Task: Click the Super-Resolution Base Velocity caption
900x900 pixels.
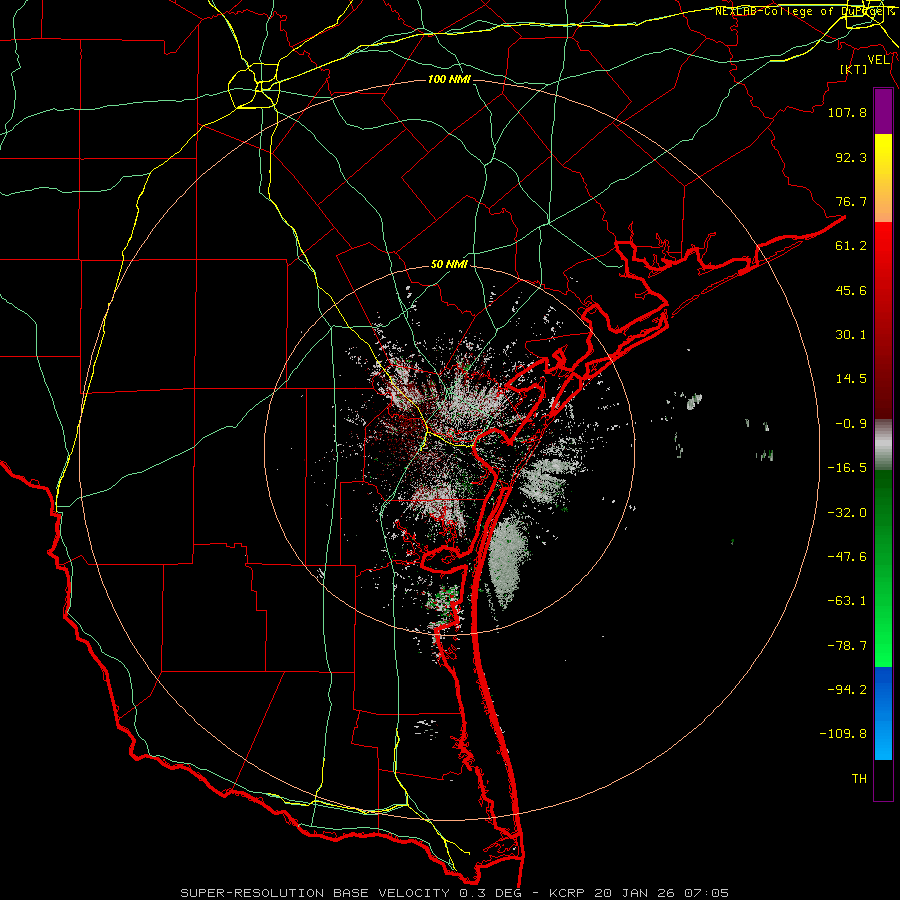Action: click(455, 893)
